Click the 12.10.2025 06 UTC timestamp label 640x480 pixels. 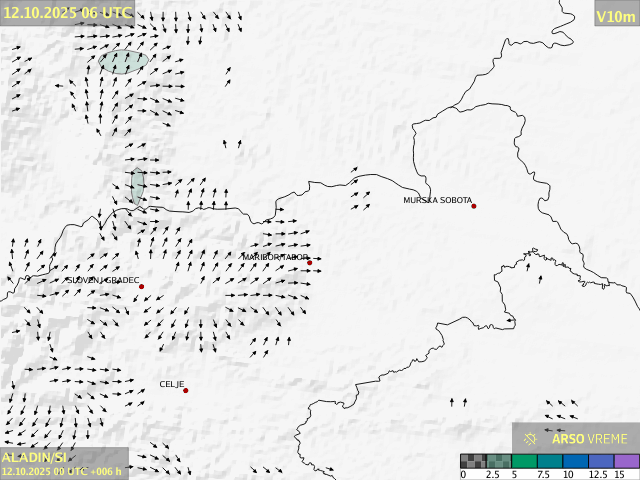pyautogui.click(x=67, y=12)
